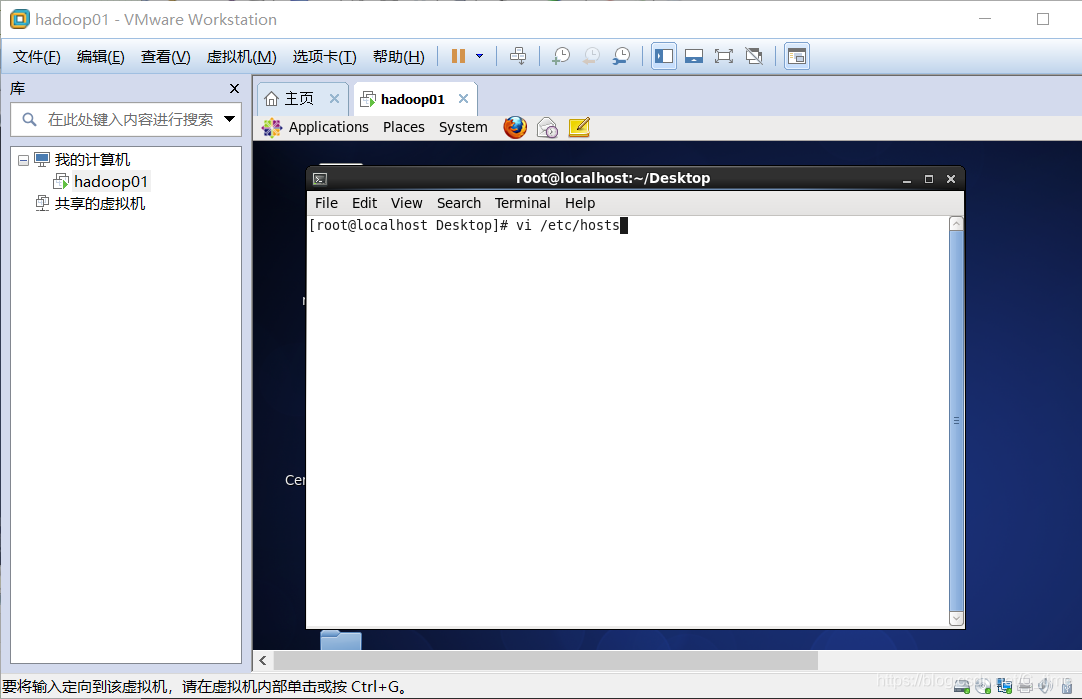Screen dimensions: 1082x699
Task: Maximize the VMware Workstation window
Action: pos(1043,19)
